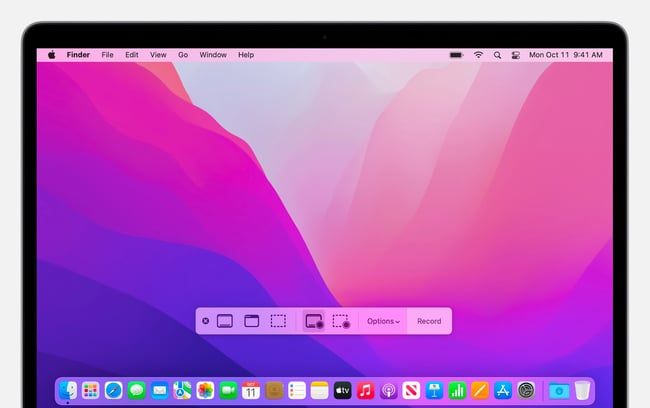Pick Capture Selected Portion tool

pos(278,321)
